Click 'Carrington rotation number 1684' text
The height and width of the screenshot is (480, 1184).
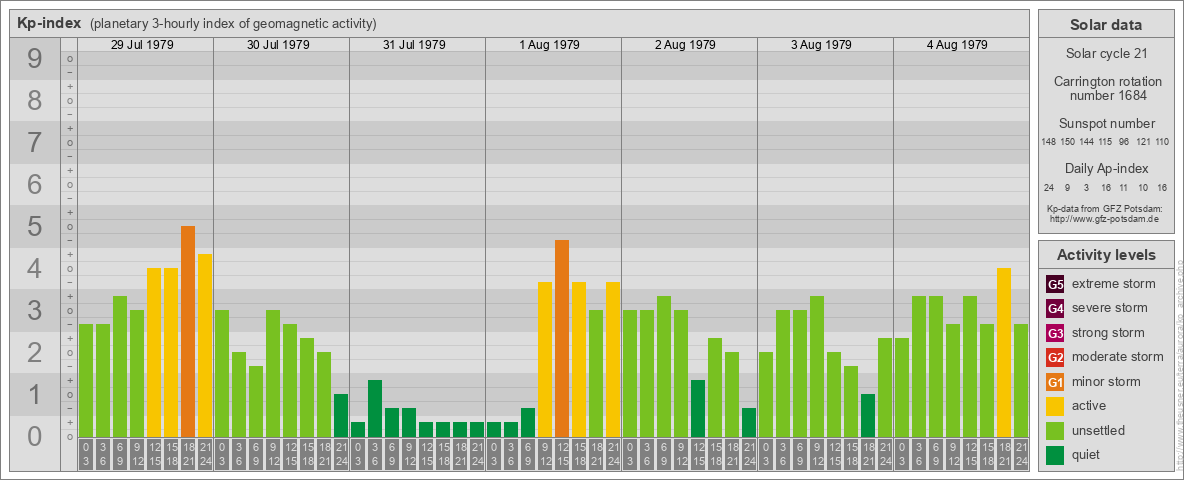pos(1107,88)
